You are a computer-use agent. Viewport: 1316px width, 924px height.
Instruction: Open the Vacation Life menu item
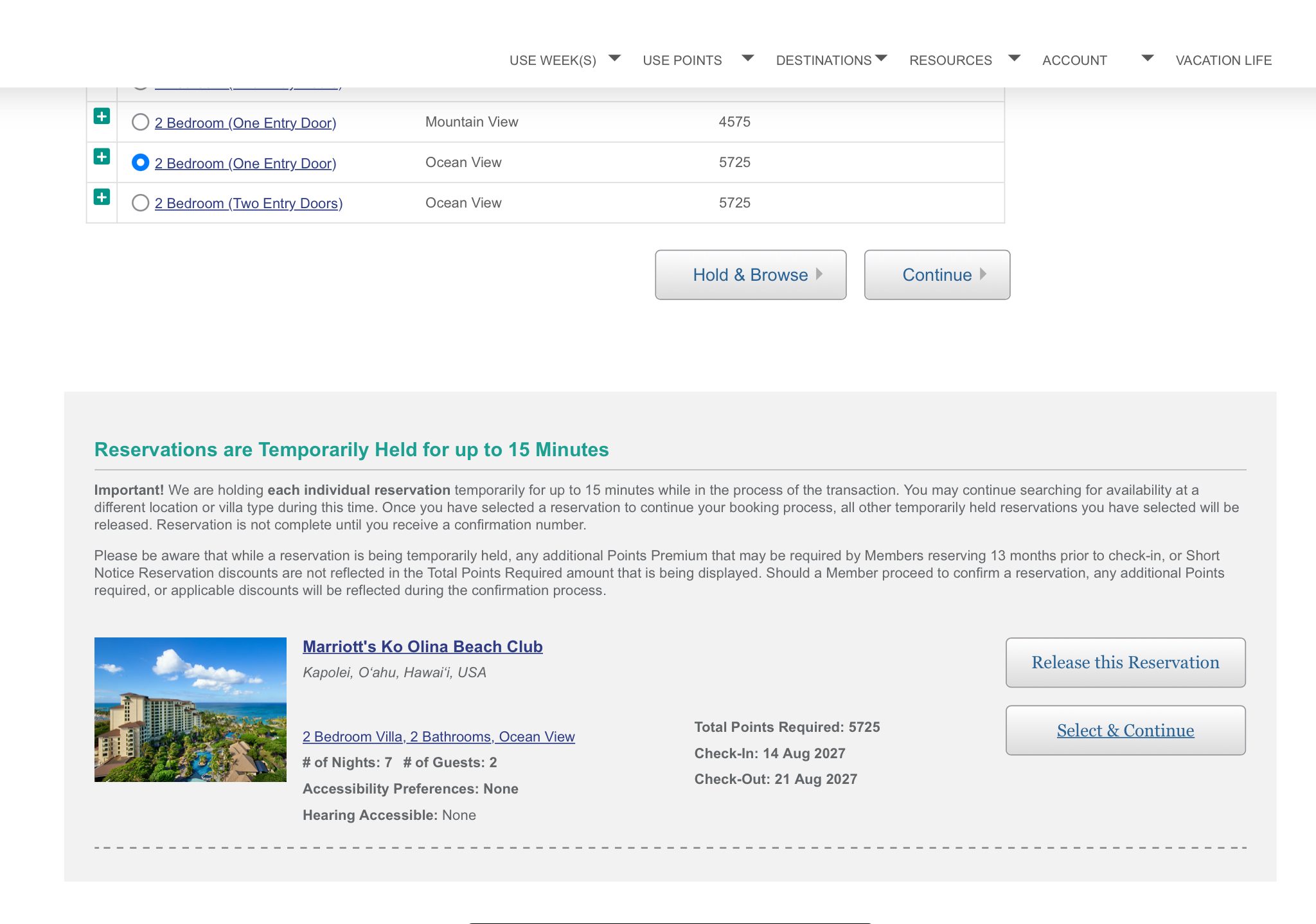click(x=1223, y=60)
